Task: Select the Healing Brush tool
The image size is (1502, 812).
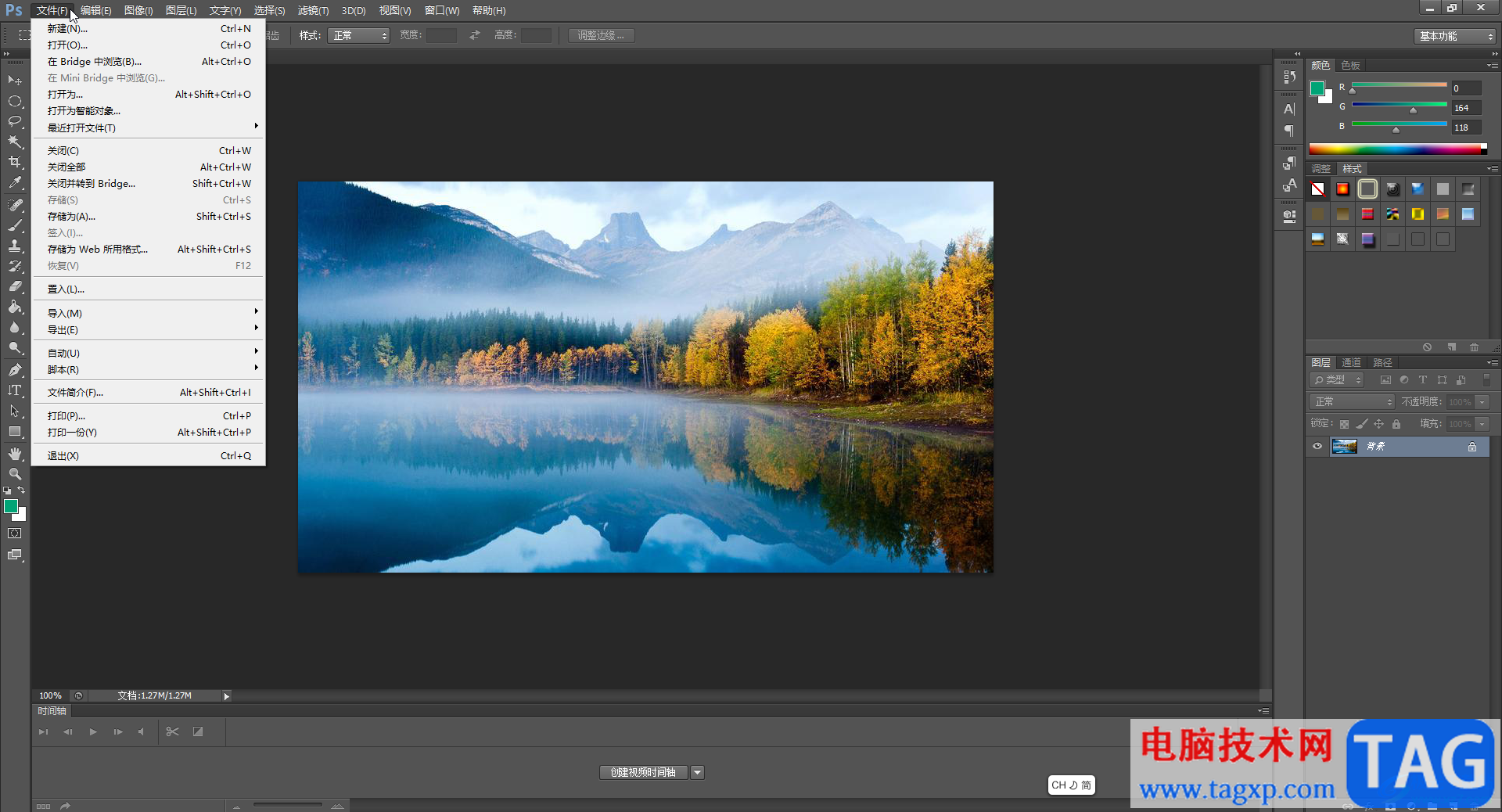Action: (x=15, y=204)
